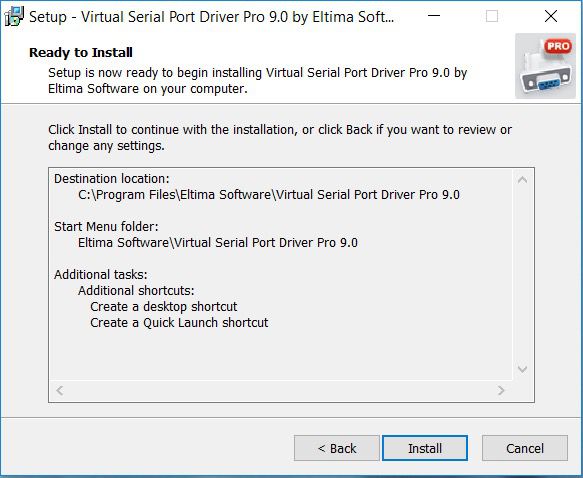583x478 pixels.
Task: Select the C:\Program Files\Eltima Software path line
Action: coord(269,195)
